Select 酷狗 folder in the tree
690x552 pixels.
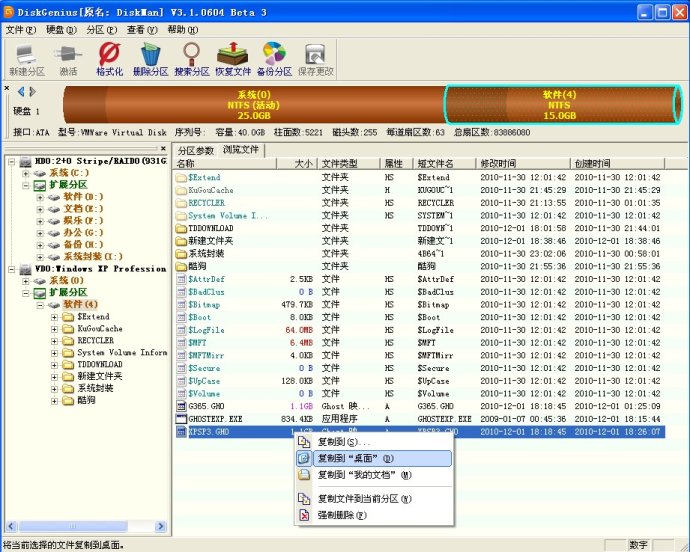tap(86, 400)
